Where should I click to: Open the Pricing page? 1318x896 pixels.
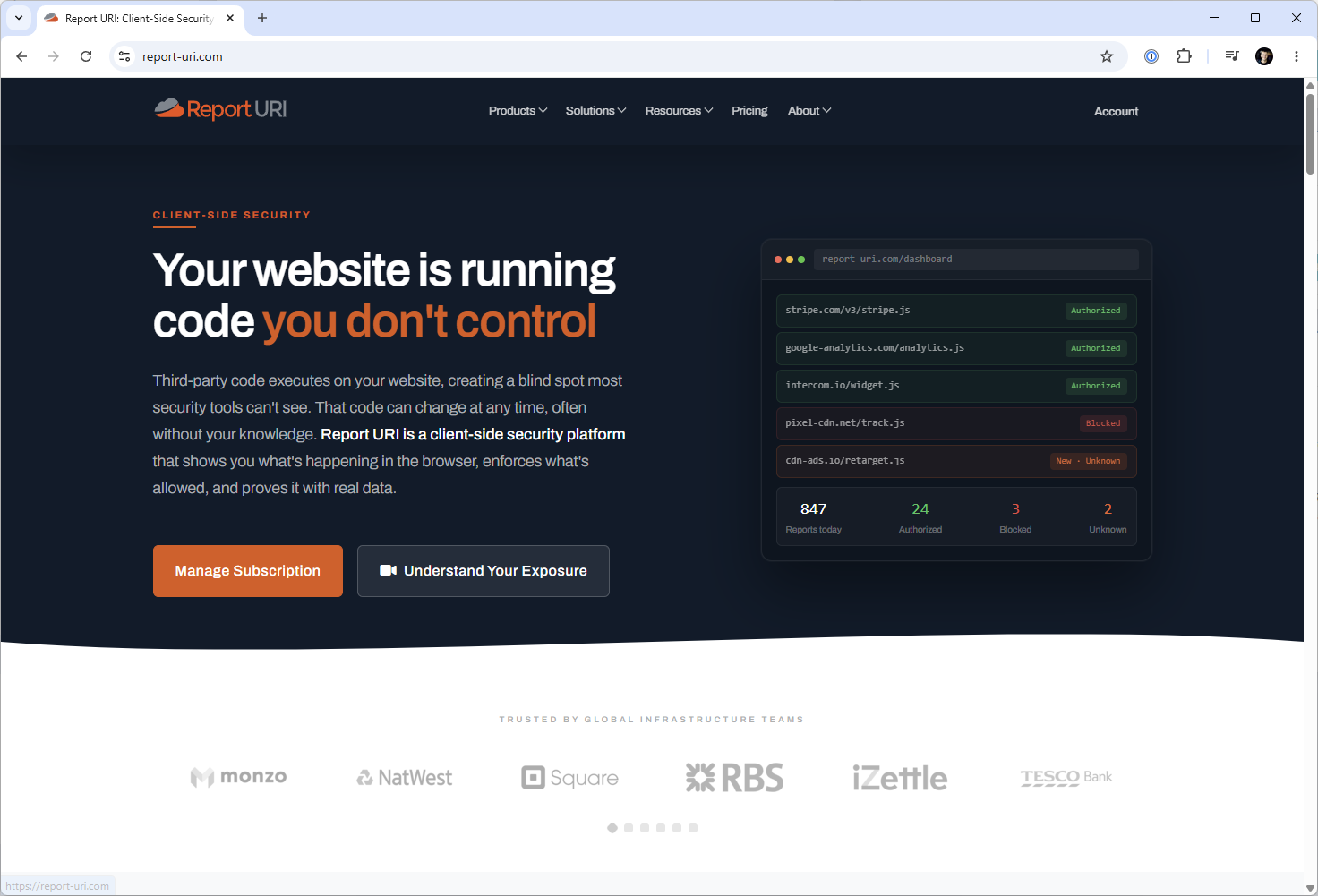pyautogui.click(x=749, y=111)
